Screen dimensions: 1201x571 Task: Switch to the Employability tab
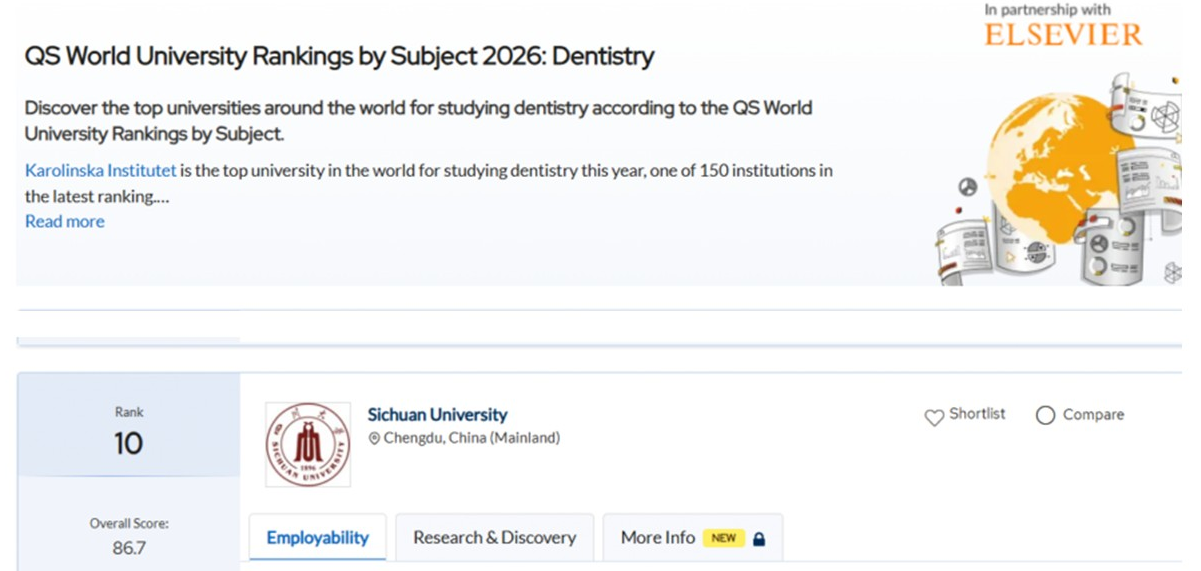[317, 538]
